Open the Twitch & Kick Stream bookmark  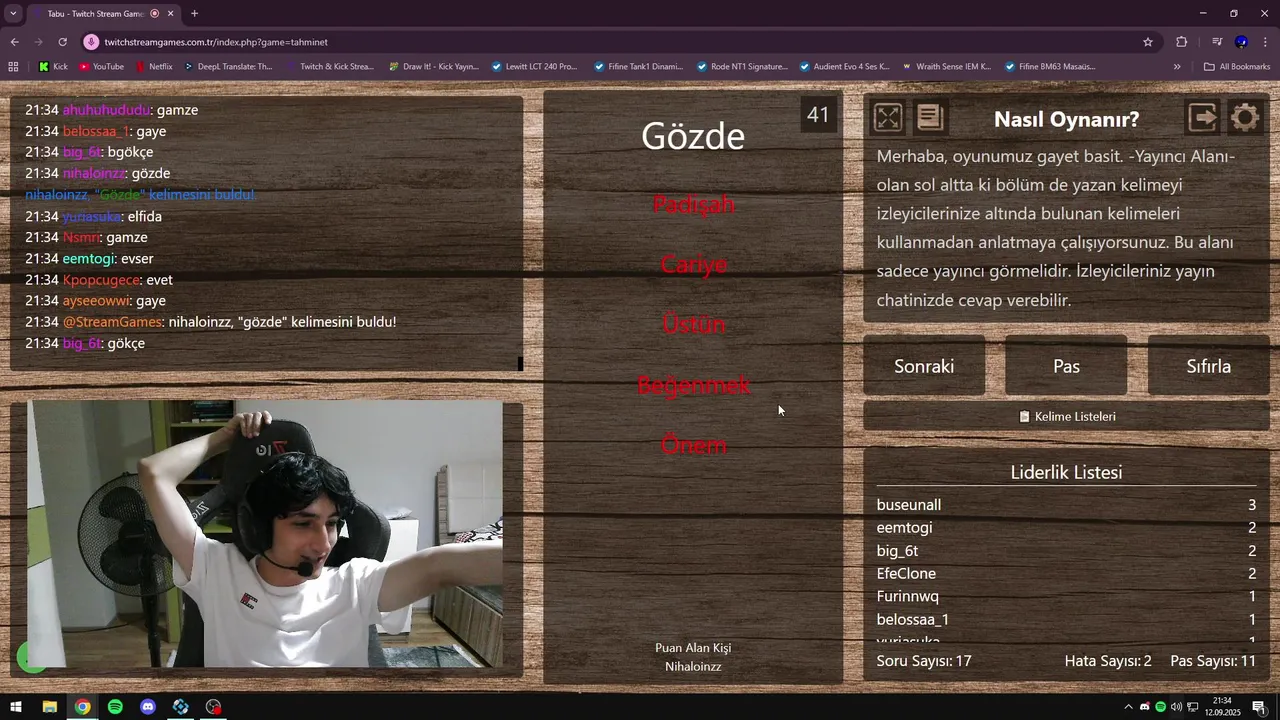[x=330, y=67]
